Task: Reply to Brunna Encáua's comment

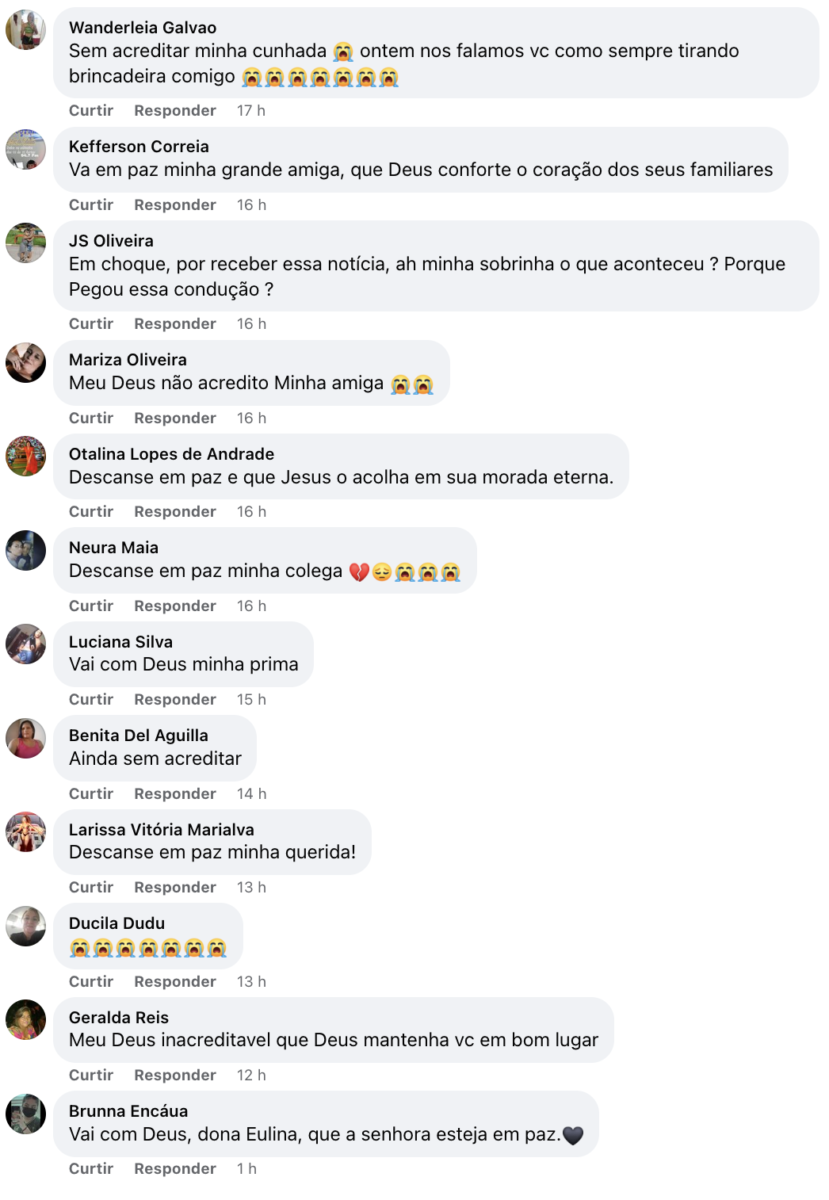Action: (x=175, y=1168)
